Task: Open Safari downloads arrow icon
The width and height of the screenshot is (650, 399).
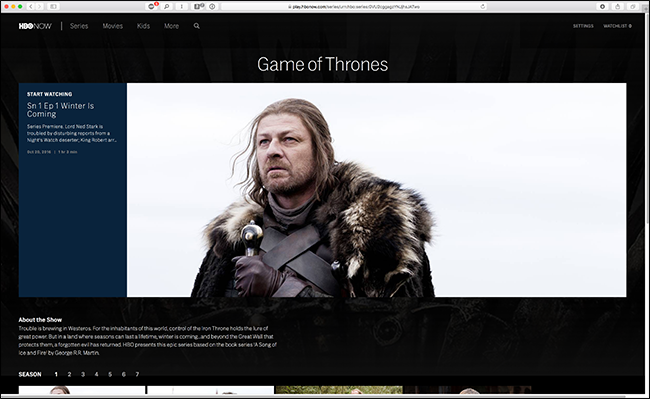Action: (x=602, y=7)
